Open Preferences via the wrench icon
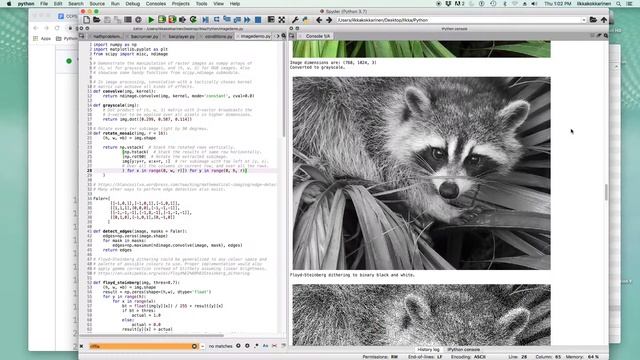The height and width of the screenshot is (360, 640). pyautogui.click(x=295, y=20)
